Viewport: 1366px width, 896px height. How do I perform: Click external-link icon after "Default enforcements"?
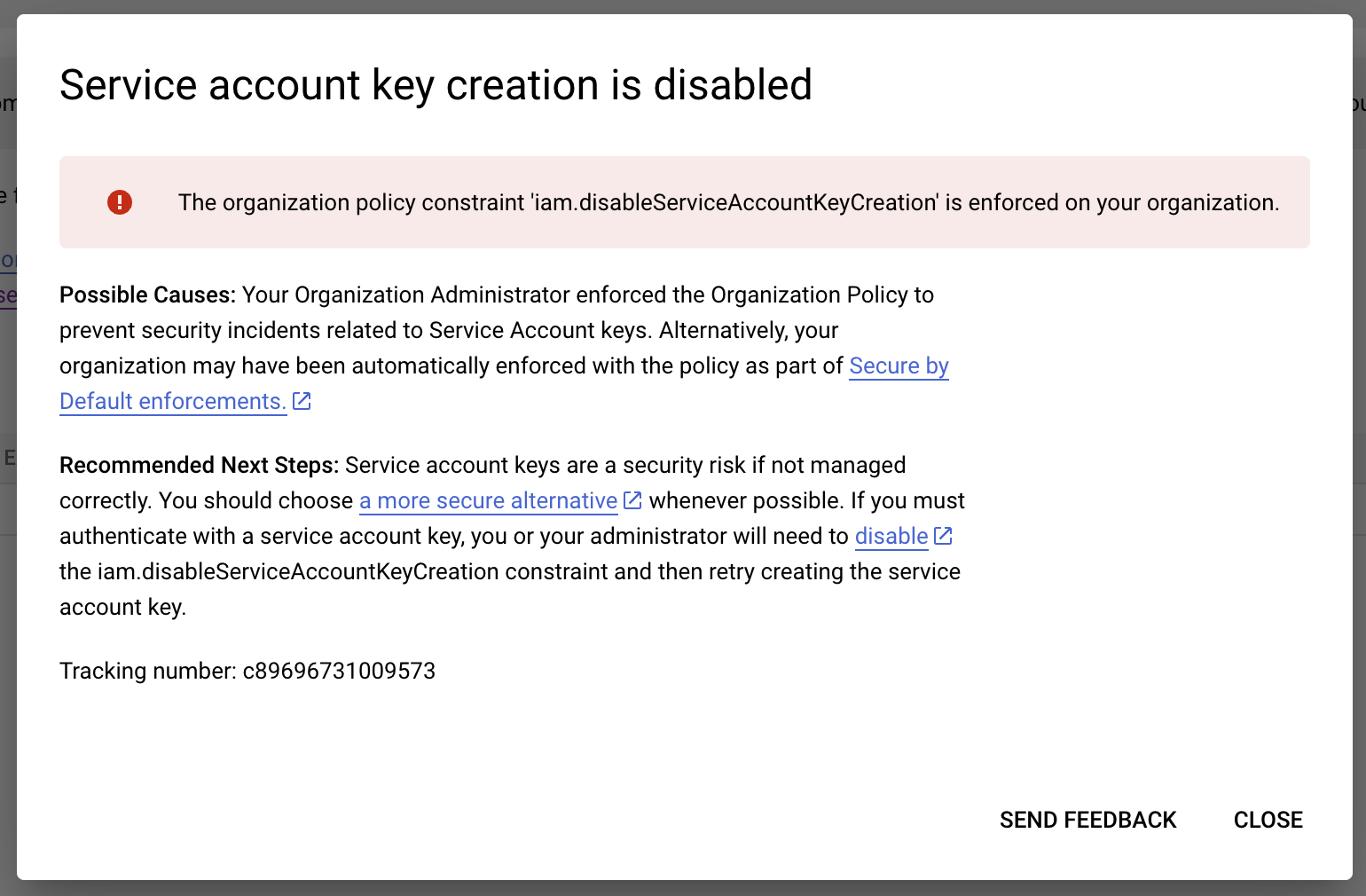(x=302, y=401)
